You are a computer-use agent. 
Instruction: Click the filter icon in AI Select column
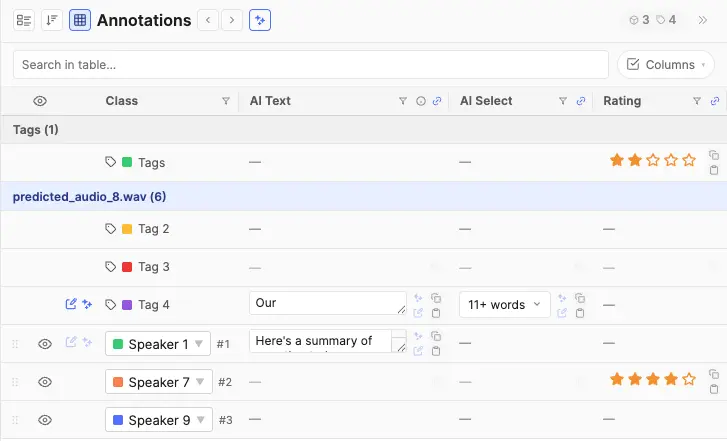(563, 101)
